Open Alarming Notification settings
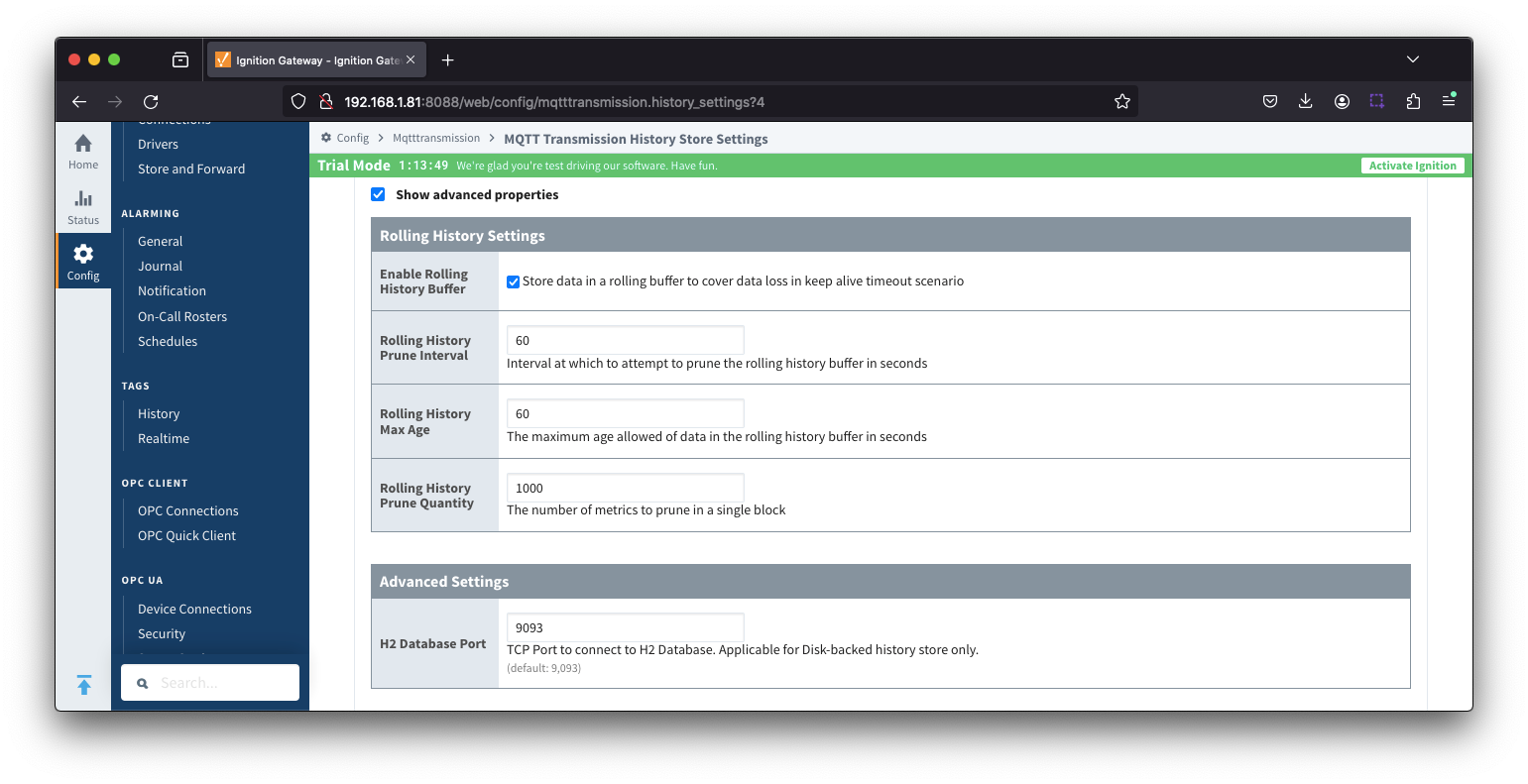1528x784 pixels. (x=172, y=290)
